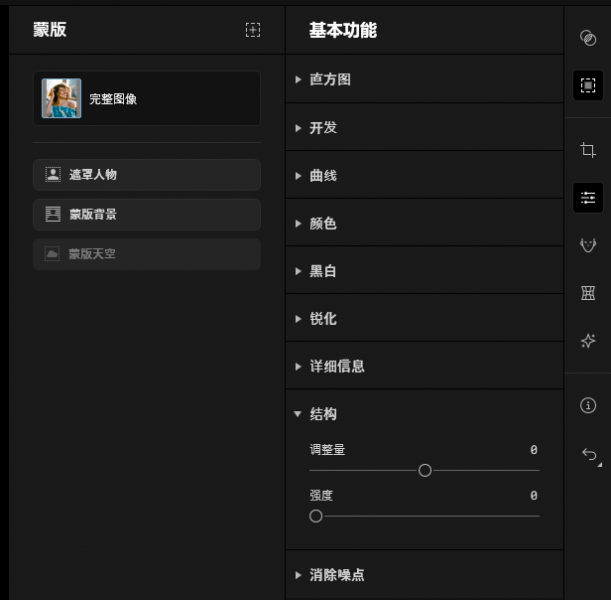Click the portrait thumbnail of 完整图像
The height and width of the screenshot is (600, 611).
coord(62,98)
